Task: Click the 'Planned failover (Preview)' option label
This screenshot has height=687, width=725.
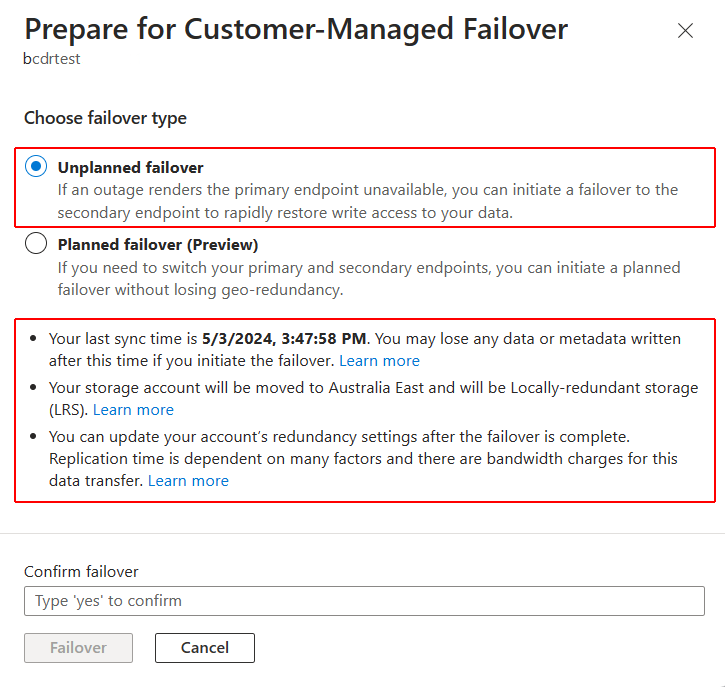Action: (x=158, y=244)
